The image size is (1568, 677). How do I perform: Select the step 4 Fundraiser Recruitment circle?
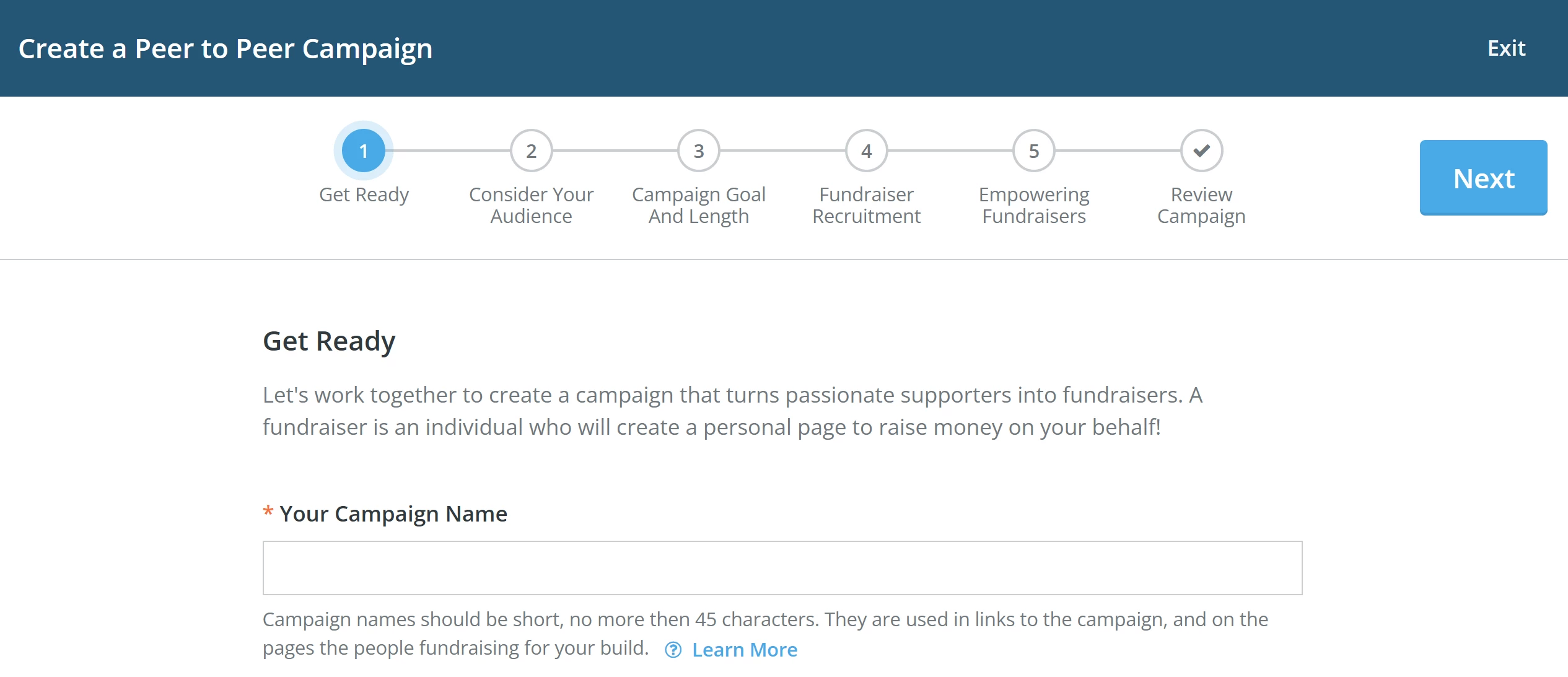(866, 150)
